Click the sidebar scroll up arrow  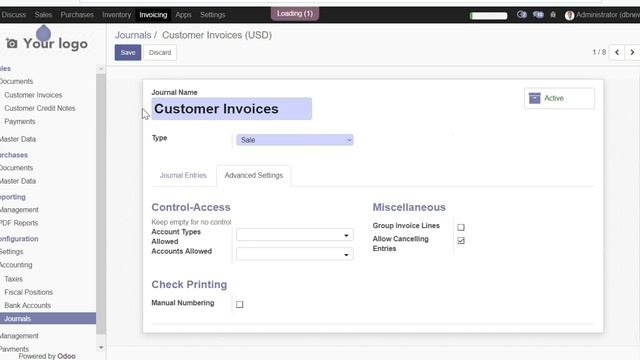(x=101, y=69)
